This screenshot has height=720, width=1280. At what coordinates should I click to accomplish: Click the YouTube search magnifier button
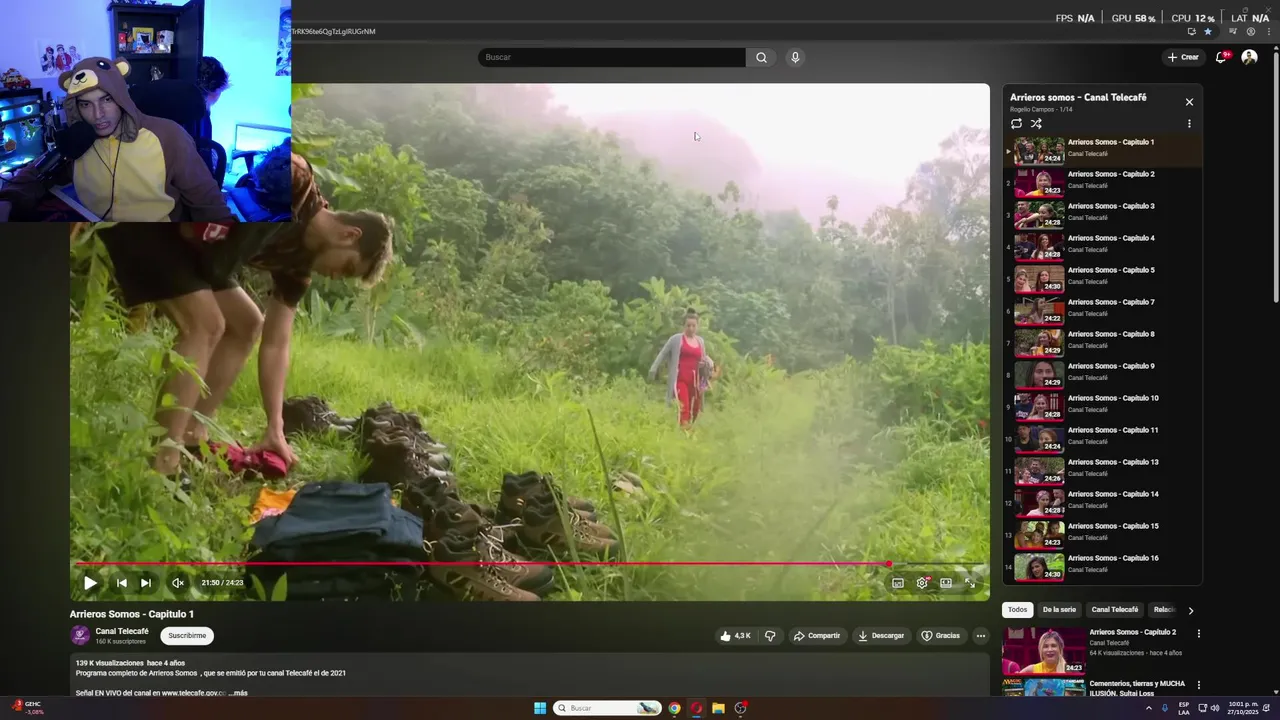761,57
